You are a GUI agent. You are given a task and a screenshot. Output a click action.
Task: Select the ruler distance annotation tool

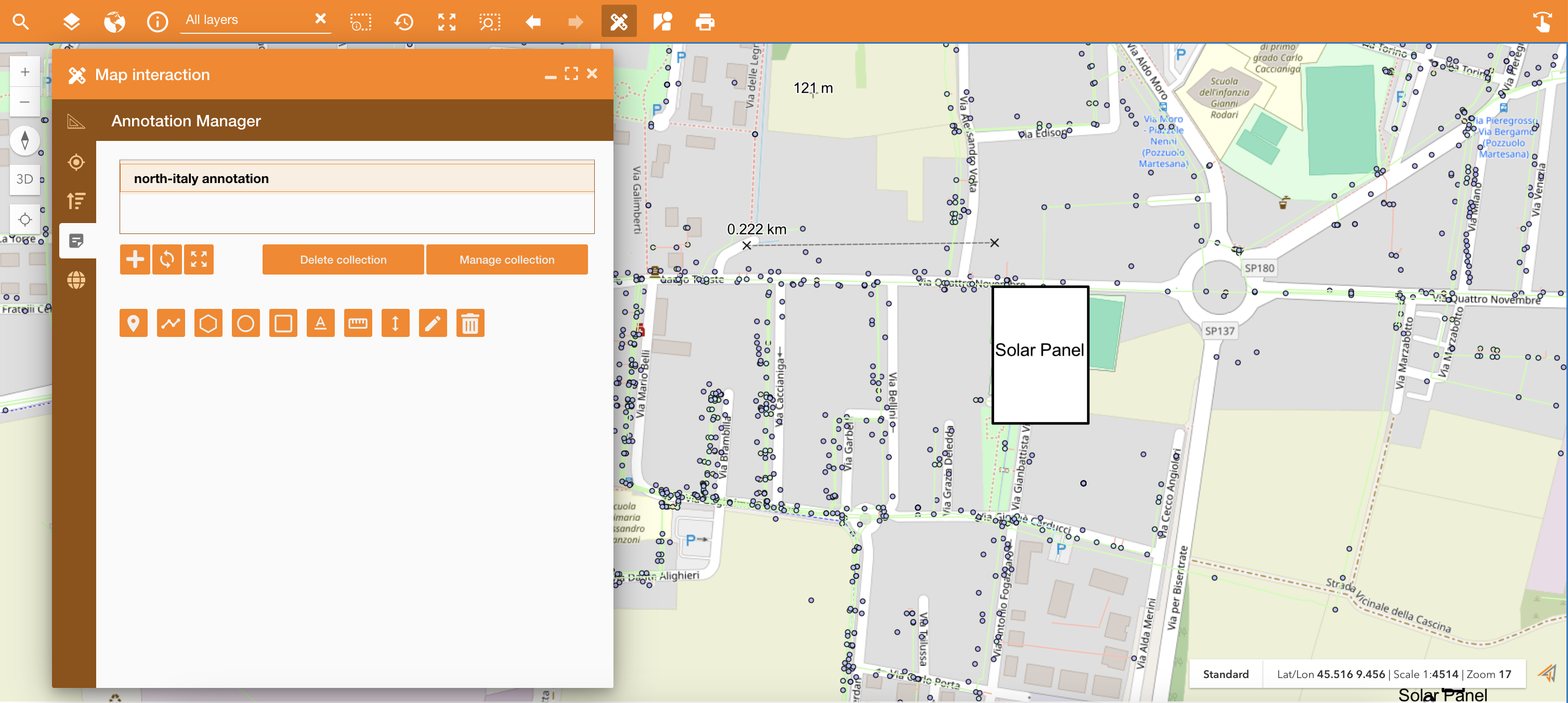tap(358, 323)
